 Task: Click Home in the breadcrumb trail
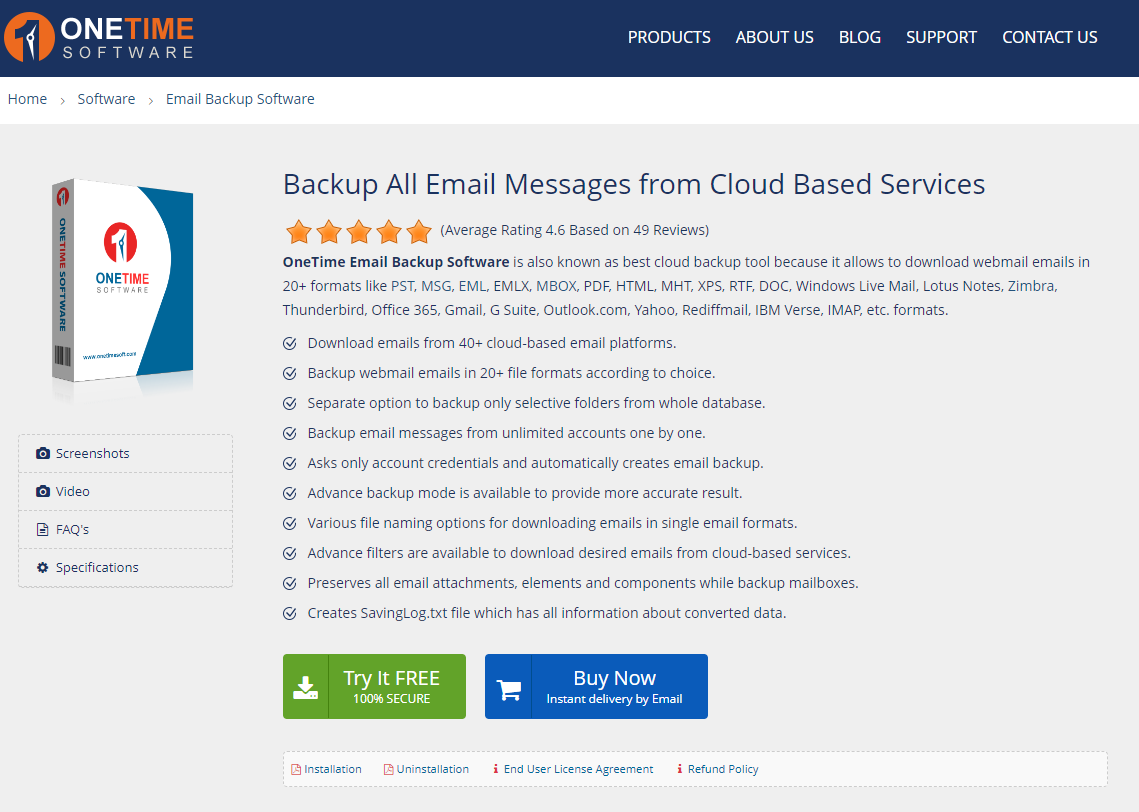pyautogui.click(x=27, y=98)
